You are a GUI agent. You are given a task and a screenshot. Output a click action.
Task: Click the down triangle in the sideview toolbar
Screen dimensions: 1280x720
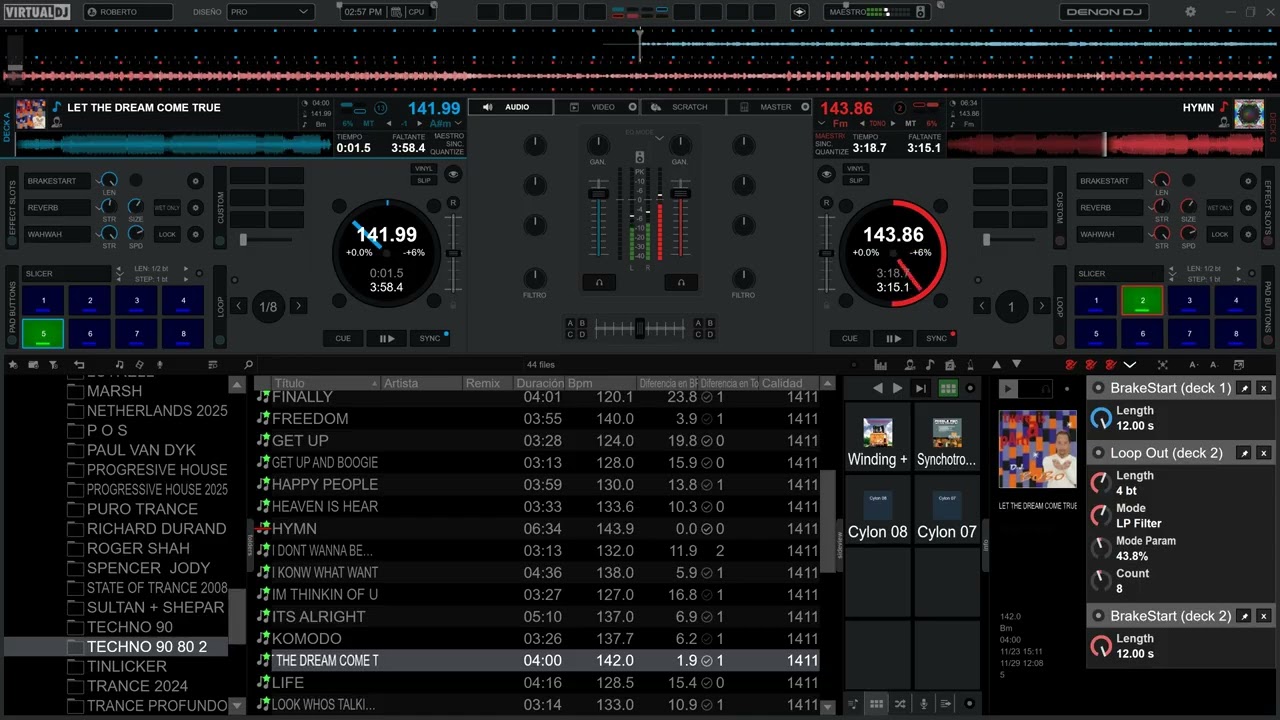1016,364
